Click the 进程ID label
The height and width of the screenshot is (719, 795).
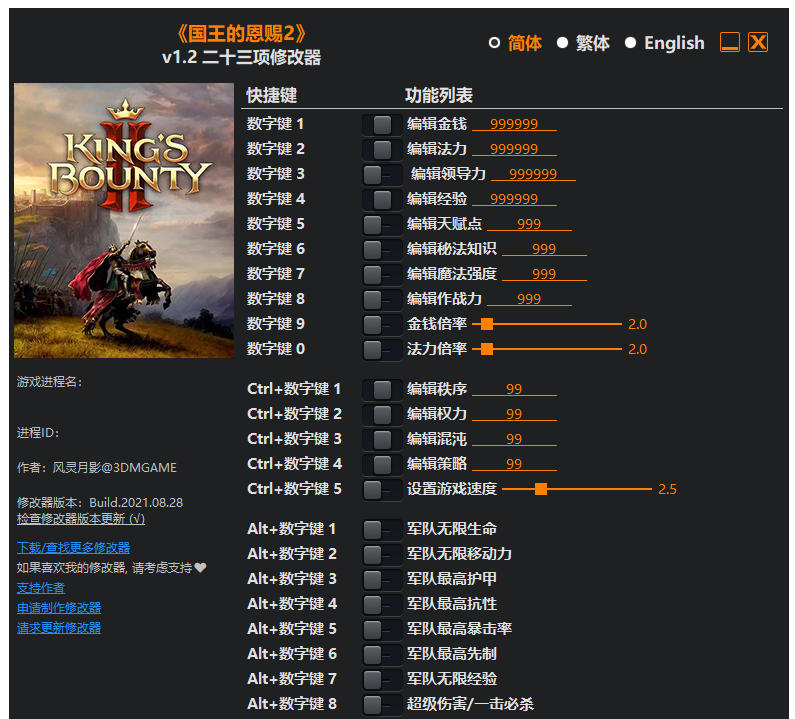click(38, 433)
